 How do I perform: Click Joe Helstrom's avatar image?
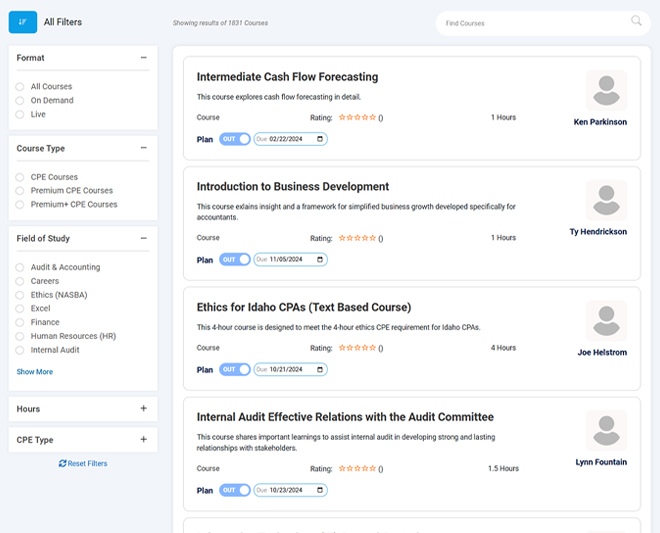pos(606,321)
